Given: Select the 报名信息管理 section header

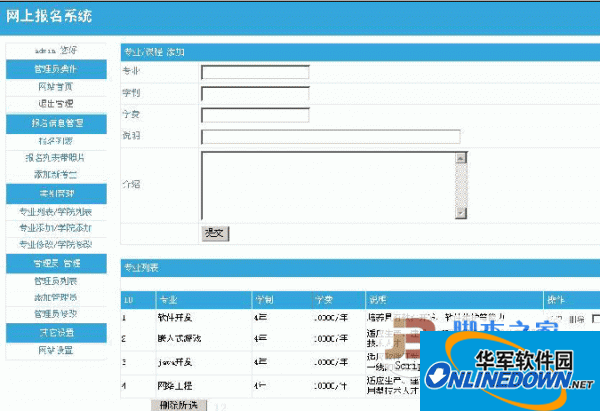Looking at the screenshot, I should pyautogui.click(x=56, y=124).
